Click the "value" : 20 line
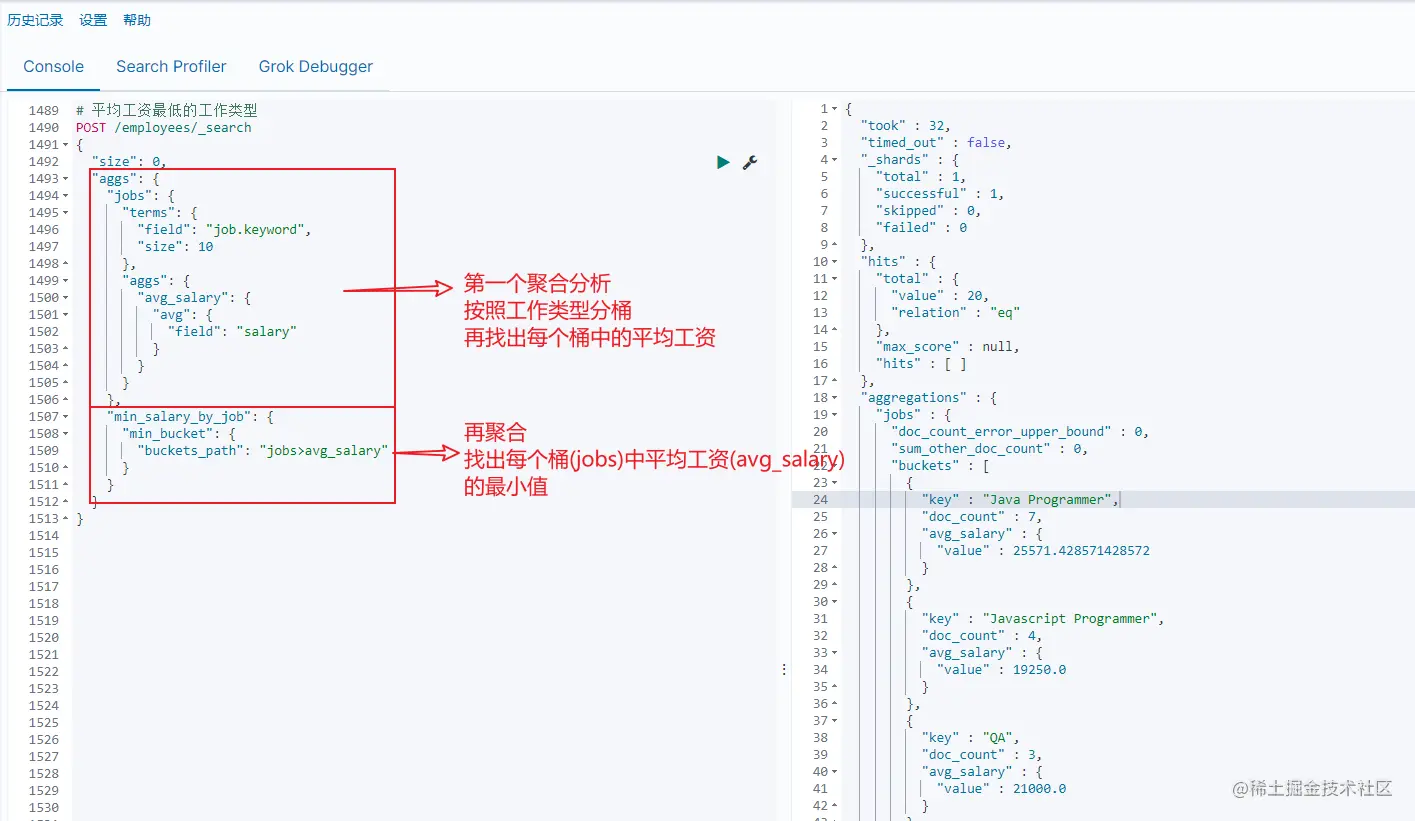The height and width of the screenshot is (821, 1415). 940,296
